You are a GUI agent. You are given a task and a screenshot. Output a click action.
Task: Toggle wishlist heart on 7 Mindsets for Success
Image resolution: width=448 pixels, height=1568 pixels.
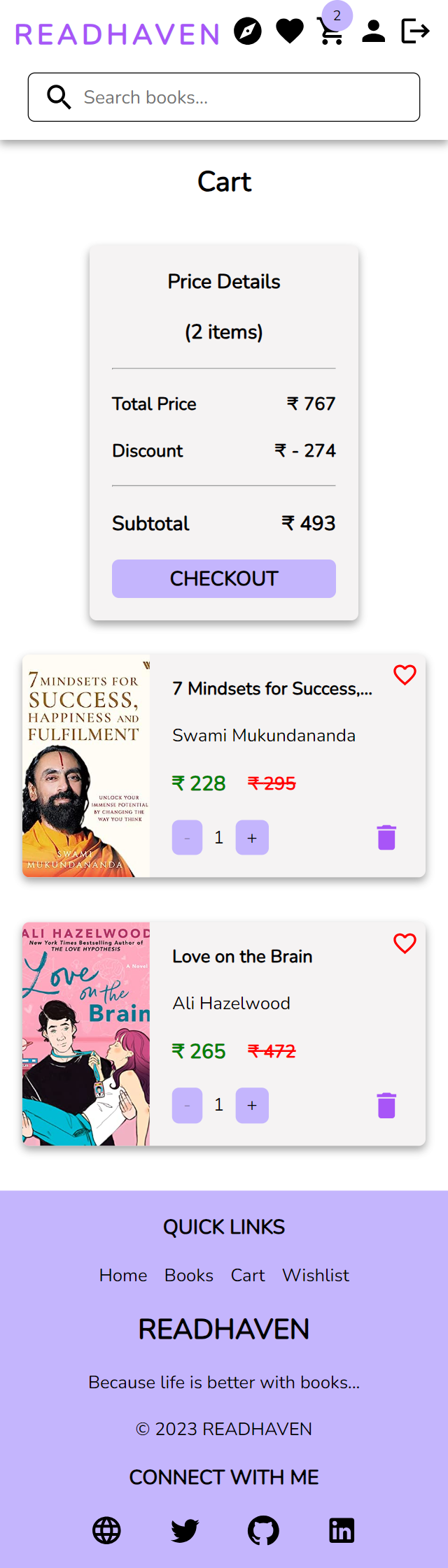405,675
